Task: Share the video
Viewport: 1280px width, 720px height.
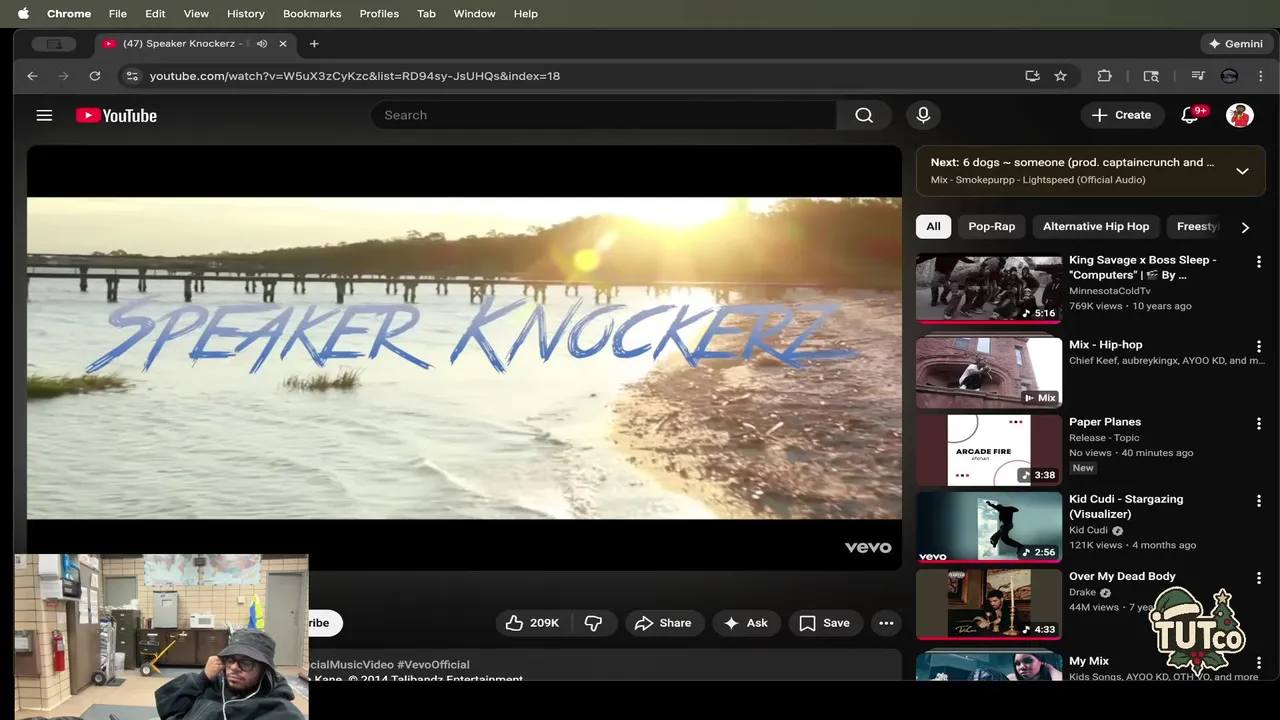Action: [x=664, y=623]
